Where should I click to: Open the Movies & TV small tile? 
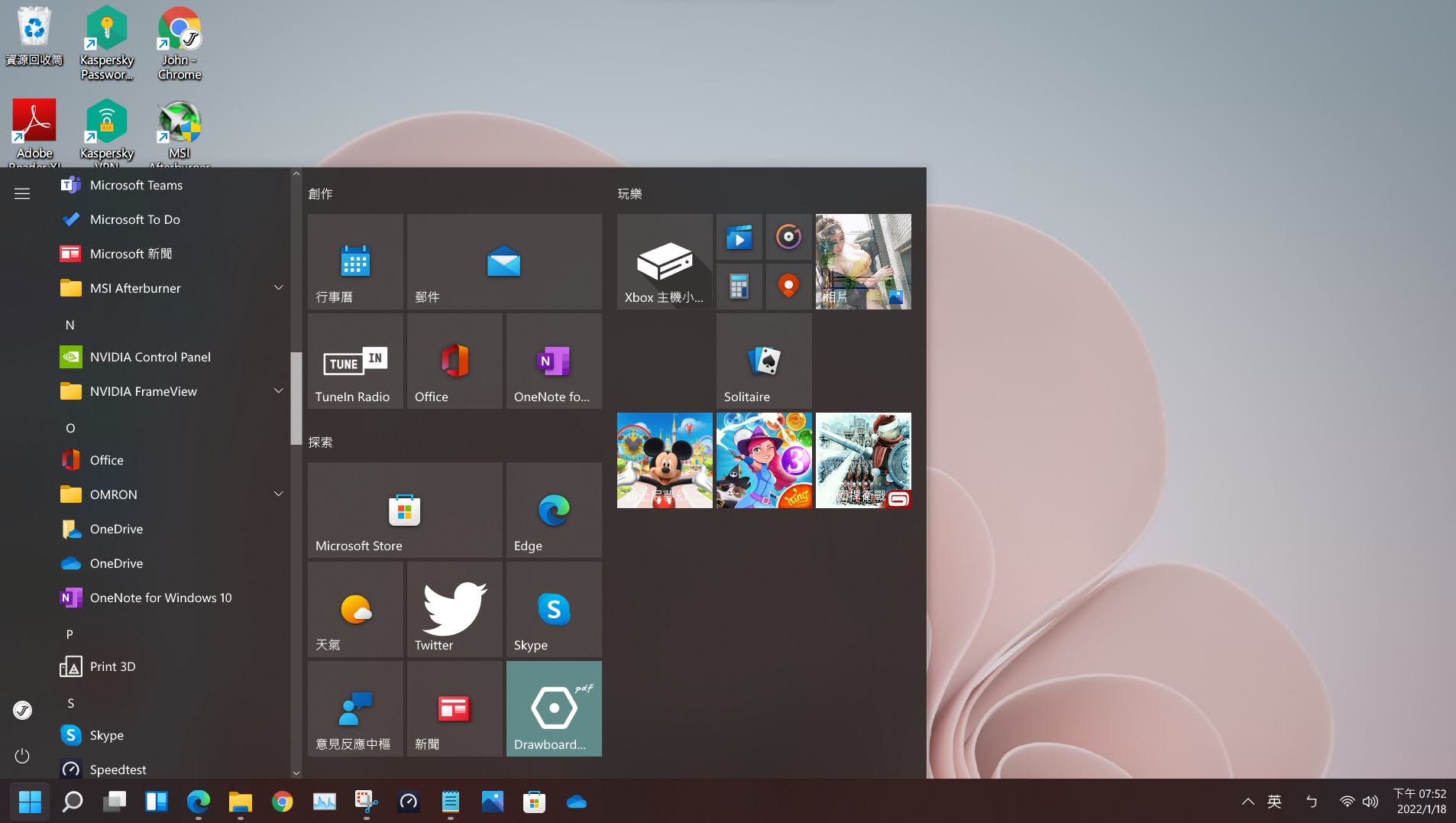[739, 237]
